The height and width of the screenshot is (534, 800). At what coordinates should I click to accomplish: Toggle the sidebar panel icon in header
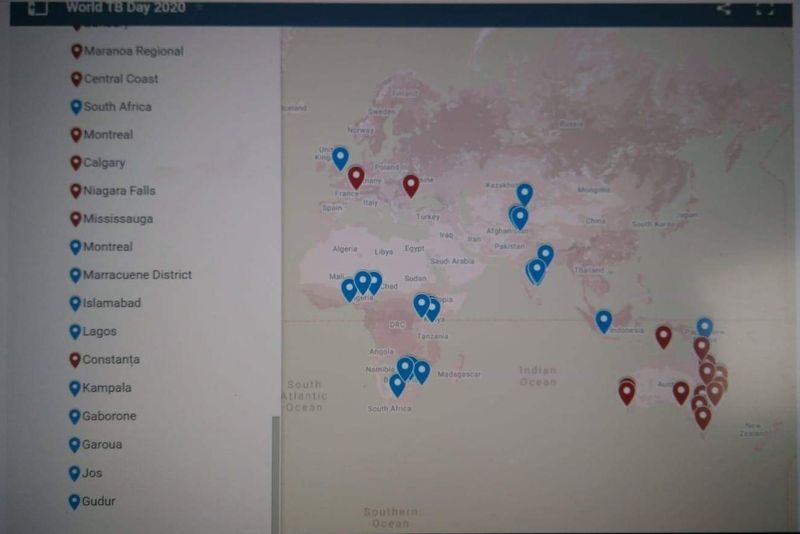point(36,8)
